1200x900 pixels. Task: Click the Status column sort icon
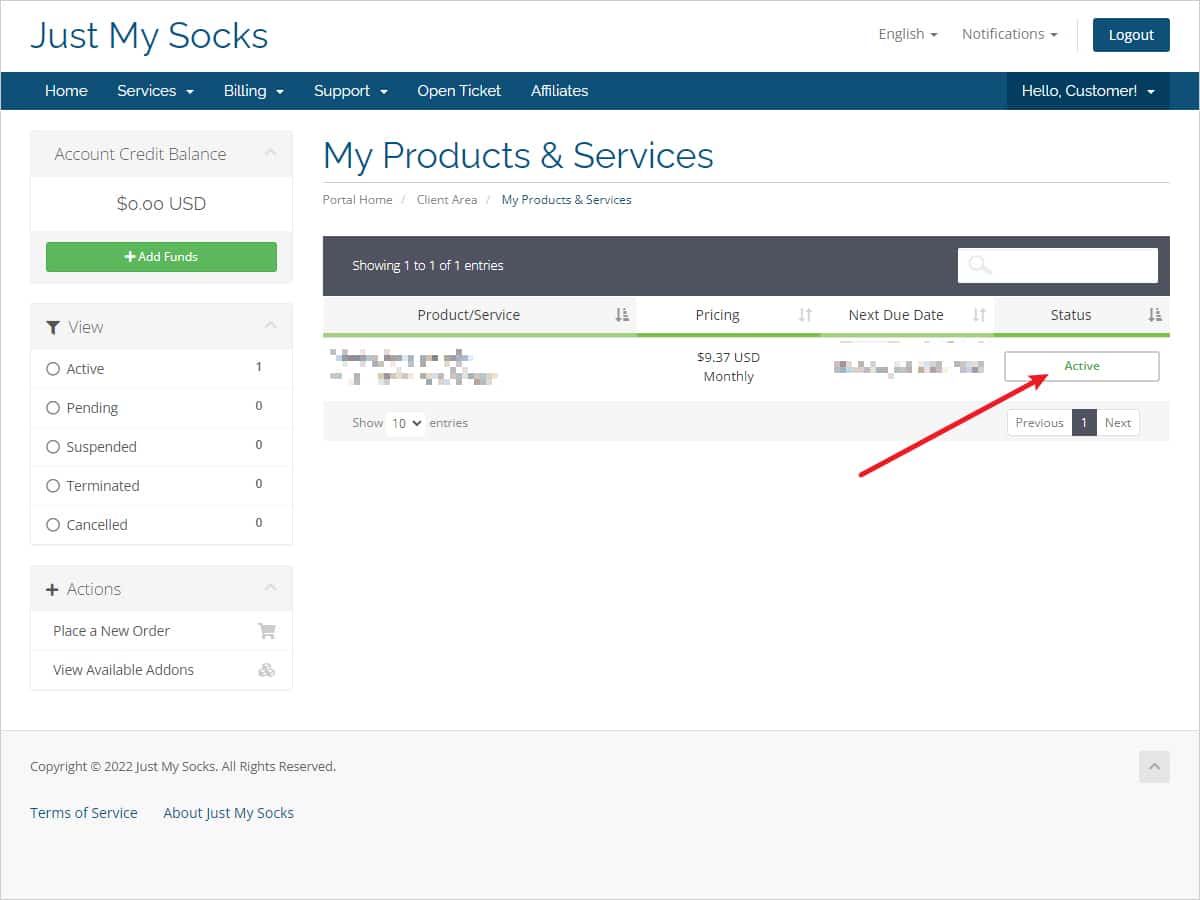(1155, 315)
